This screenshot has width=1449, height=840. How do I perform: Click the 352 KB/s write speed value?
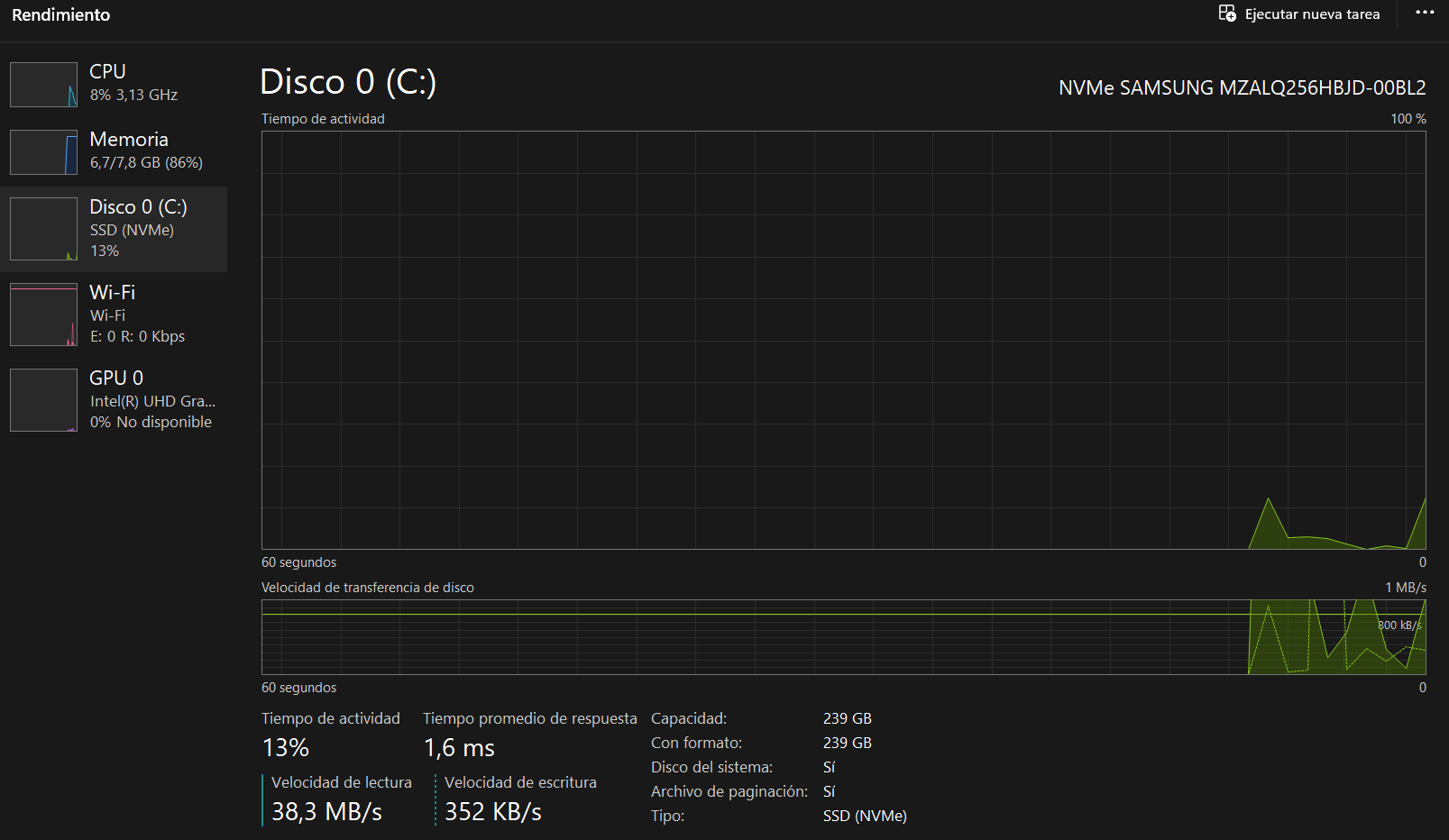click(493, 812)
